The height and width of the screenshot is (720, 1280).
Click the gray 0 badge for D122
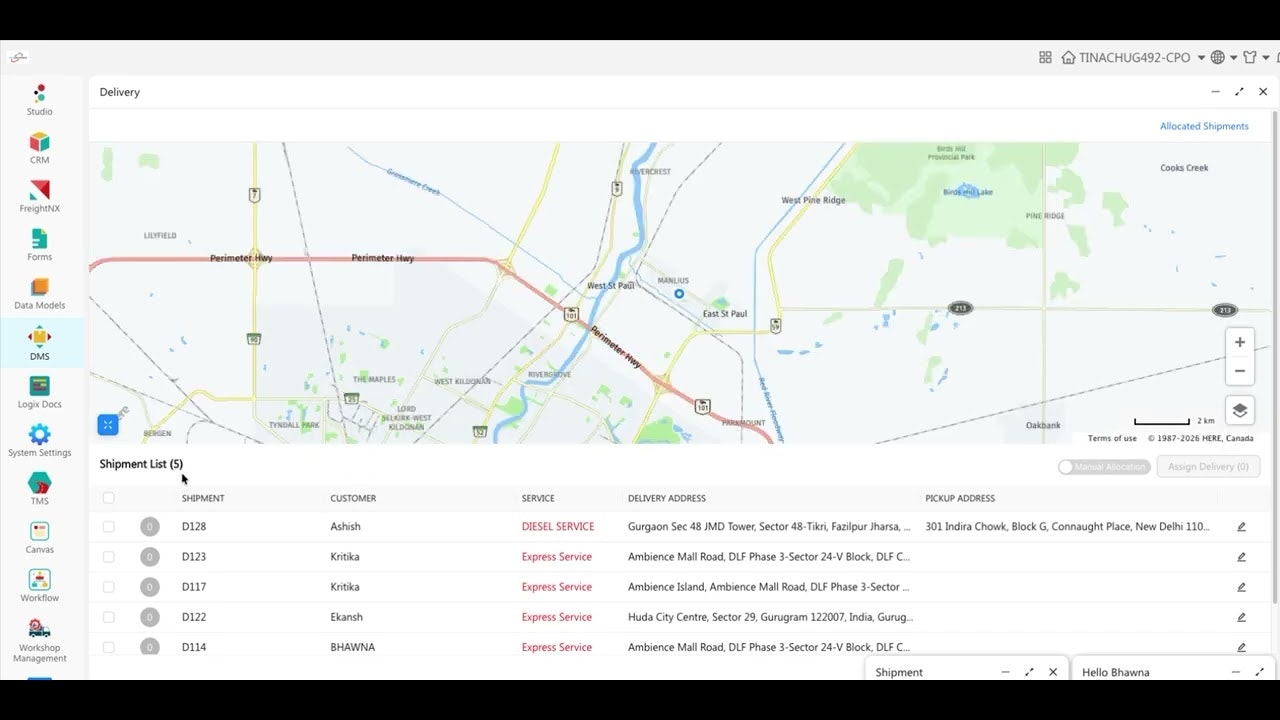[x=150, y=617]
